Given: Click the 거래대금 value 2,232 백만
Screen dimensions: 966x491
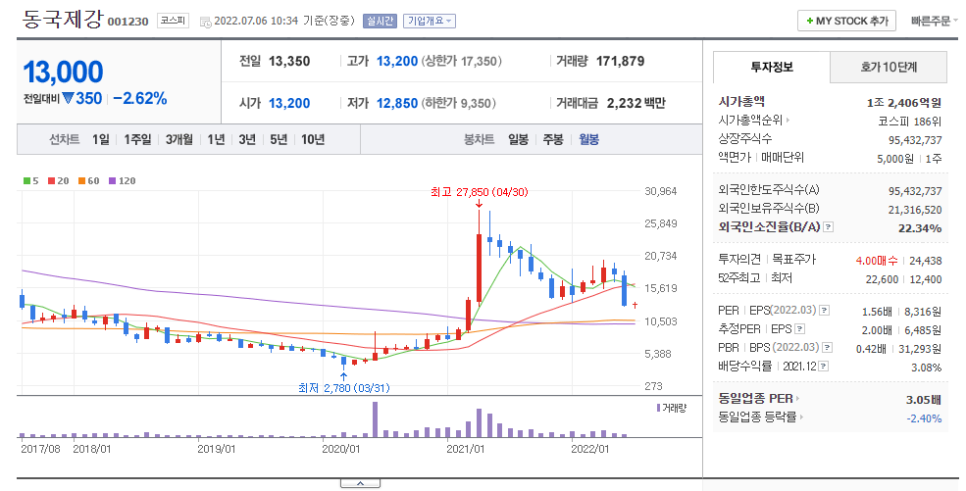Looking at the screenshot, I should [636, 103].
